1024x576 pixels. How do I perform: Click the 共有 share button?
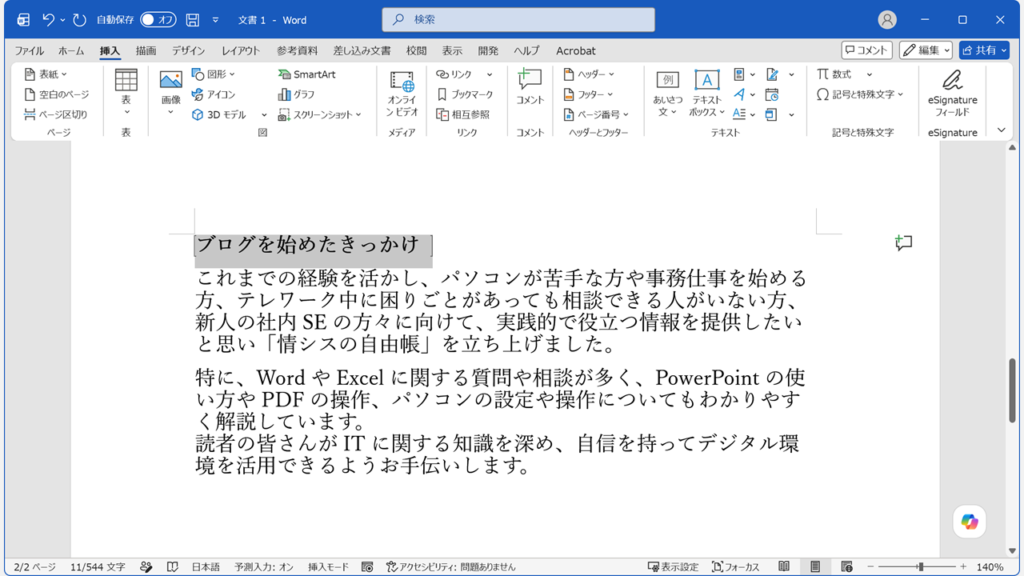(x=984, y=50)
